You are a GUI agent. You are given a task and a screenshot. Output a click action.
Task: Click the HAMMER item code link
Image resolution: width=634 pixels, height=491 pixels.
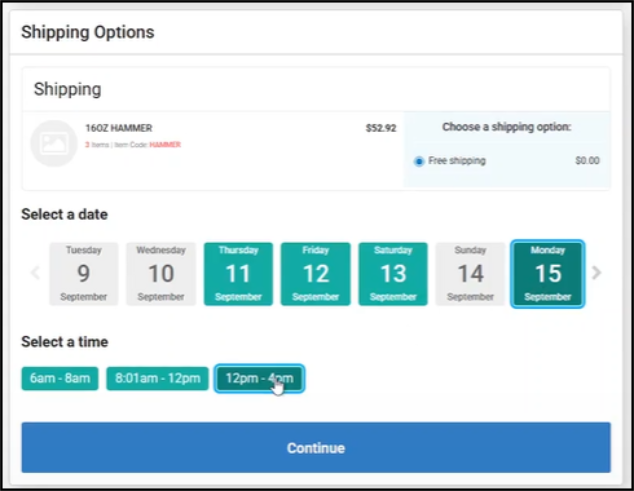click(165, 145)
